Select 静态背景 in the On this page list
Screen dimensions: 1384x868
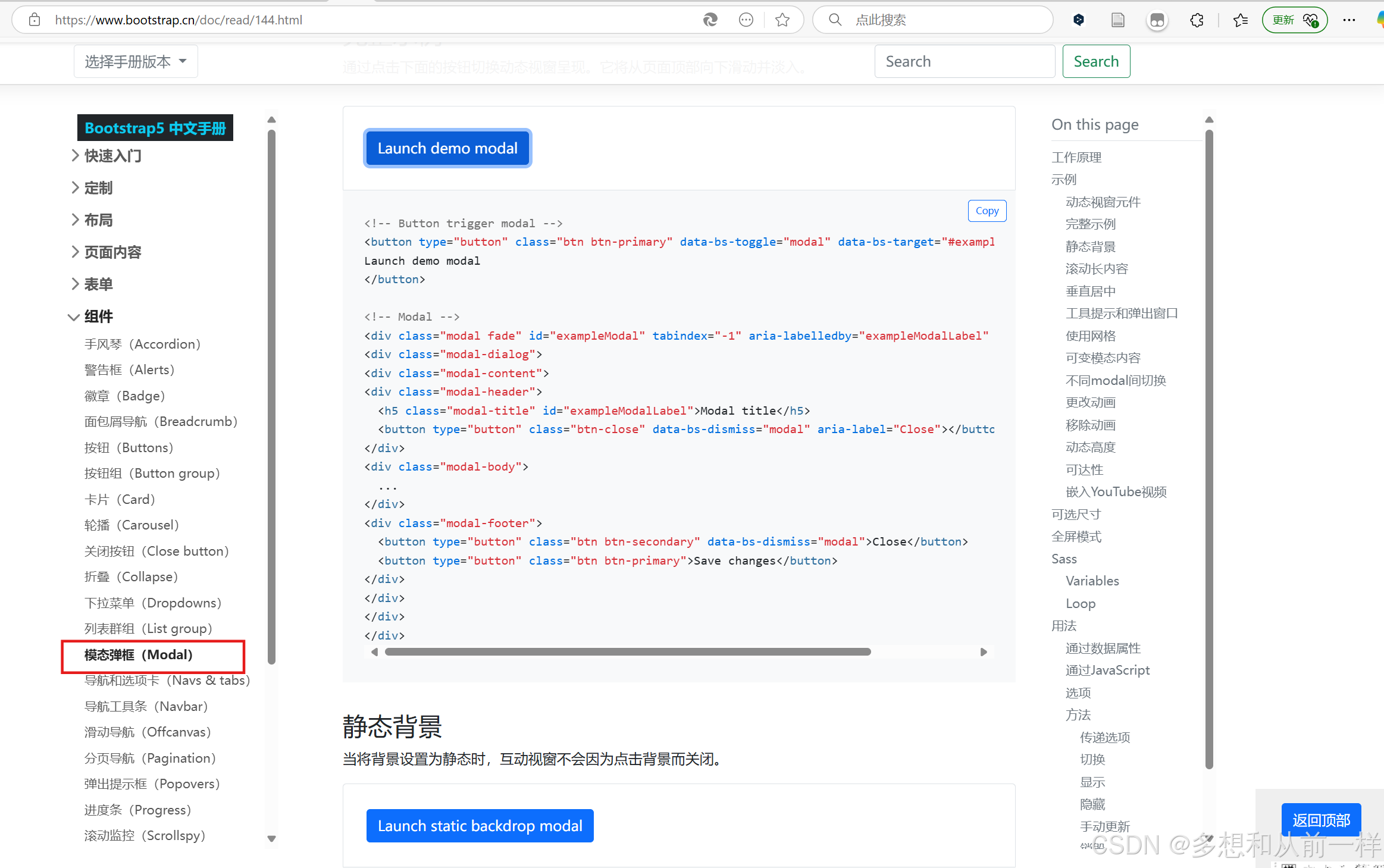[x=1090, y=246]
